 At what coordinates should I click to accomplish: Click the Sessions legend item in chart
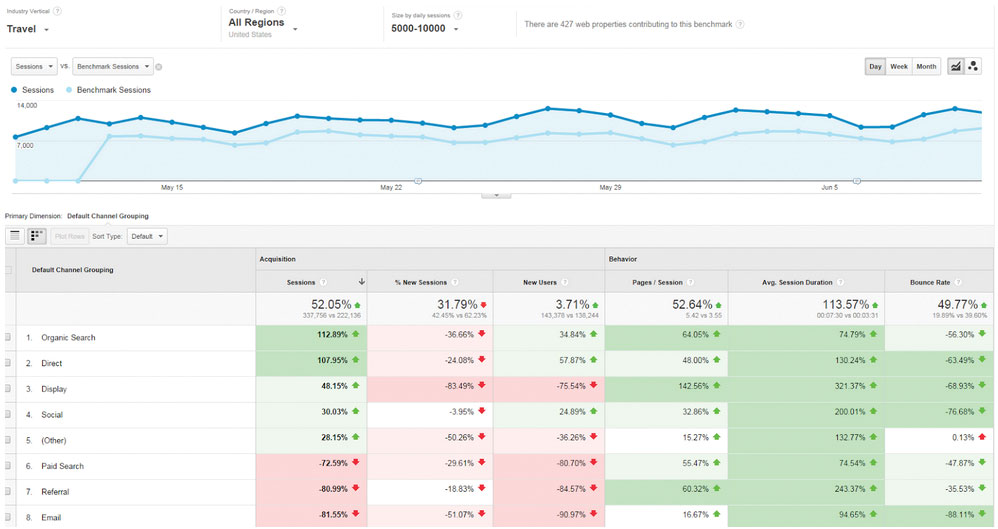[x=32, y=90]
